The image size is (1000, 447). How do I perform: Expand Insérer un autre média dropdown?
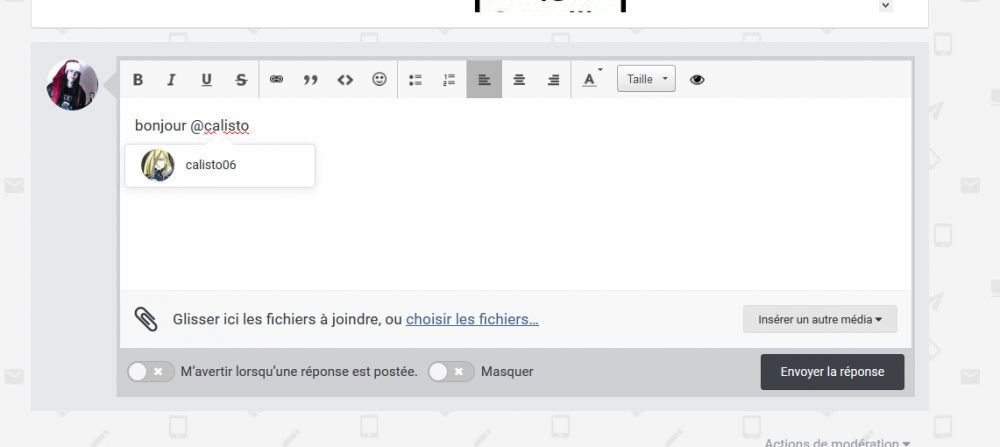tap(820, 319)
